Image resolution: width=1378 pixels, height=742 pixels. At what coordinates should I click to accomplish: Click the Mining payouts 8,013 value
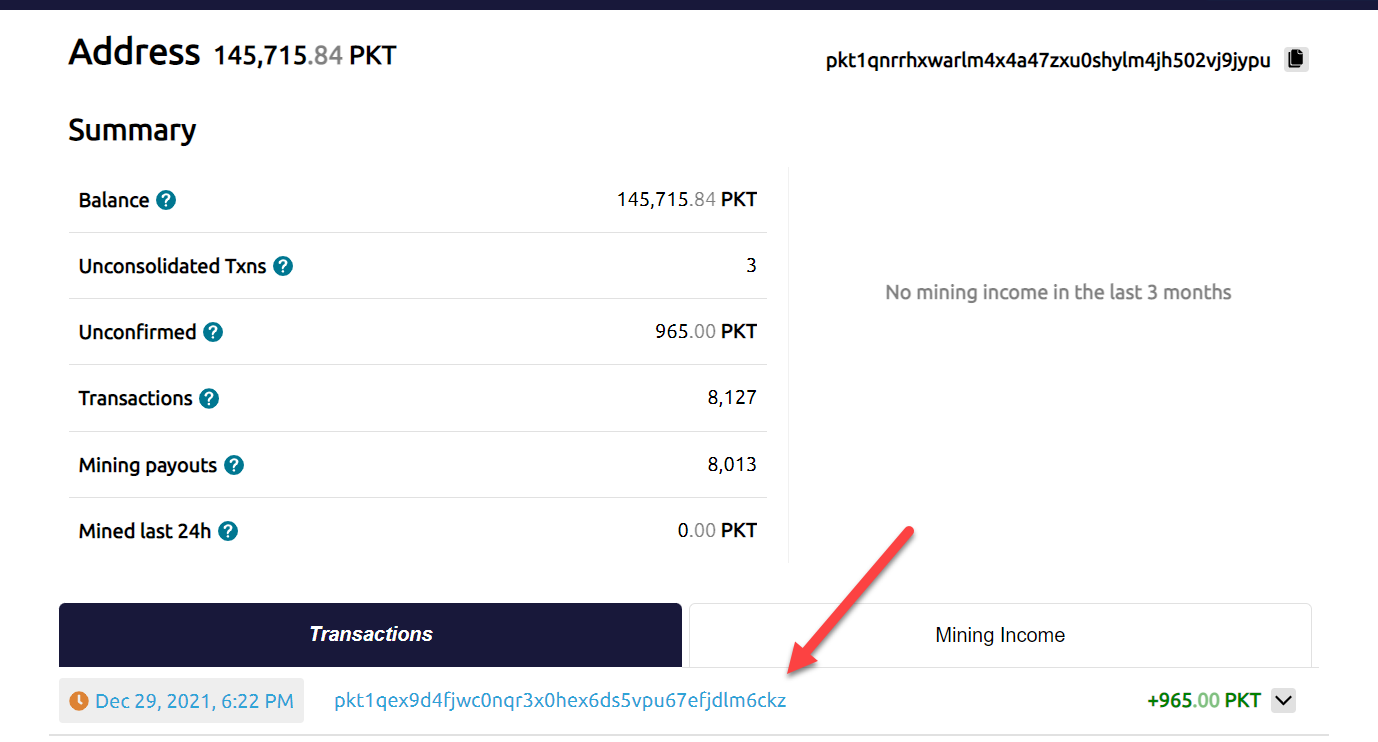pyautogui.click(x=732, y=465)
